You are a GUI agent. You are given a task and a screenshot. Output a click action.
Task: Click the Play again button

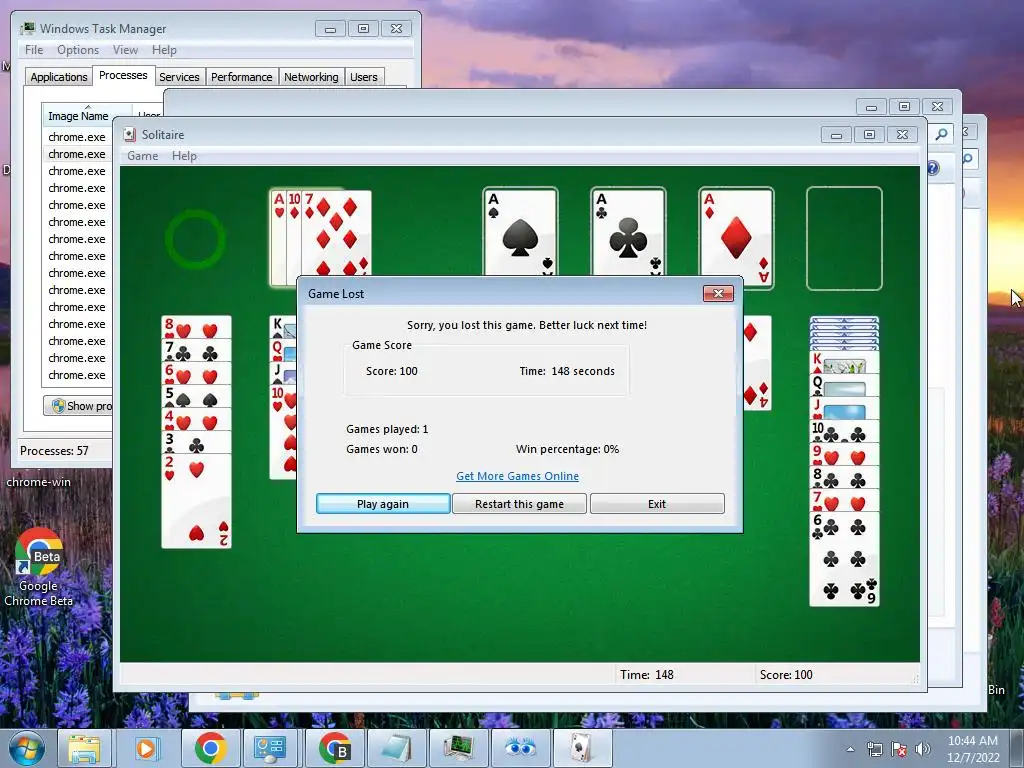383,504
